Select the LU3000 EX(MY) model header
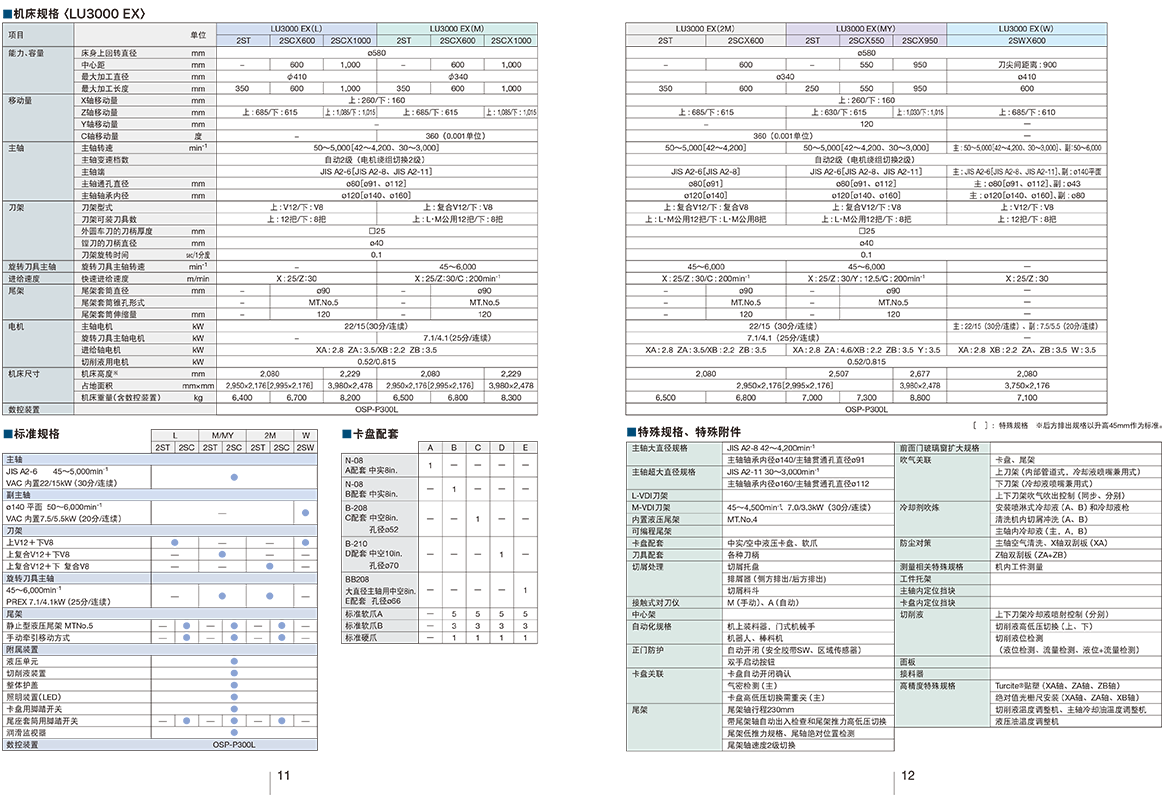This screenshot has height=795, width=1170. coord(865,29)
